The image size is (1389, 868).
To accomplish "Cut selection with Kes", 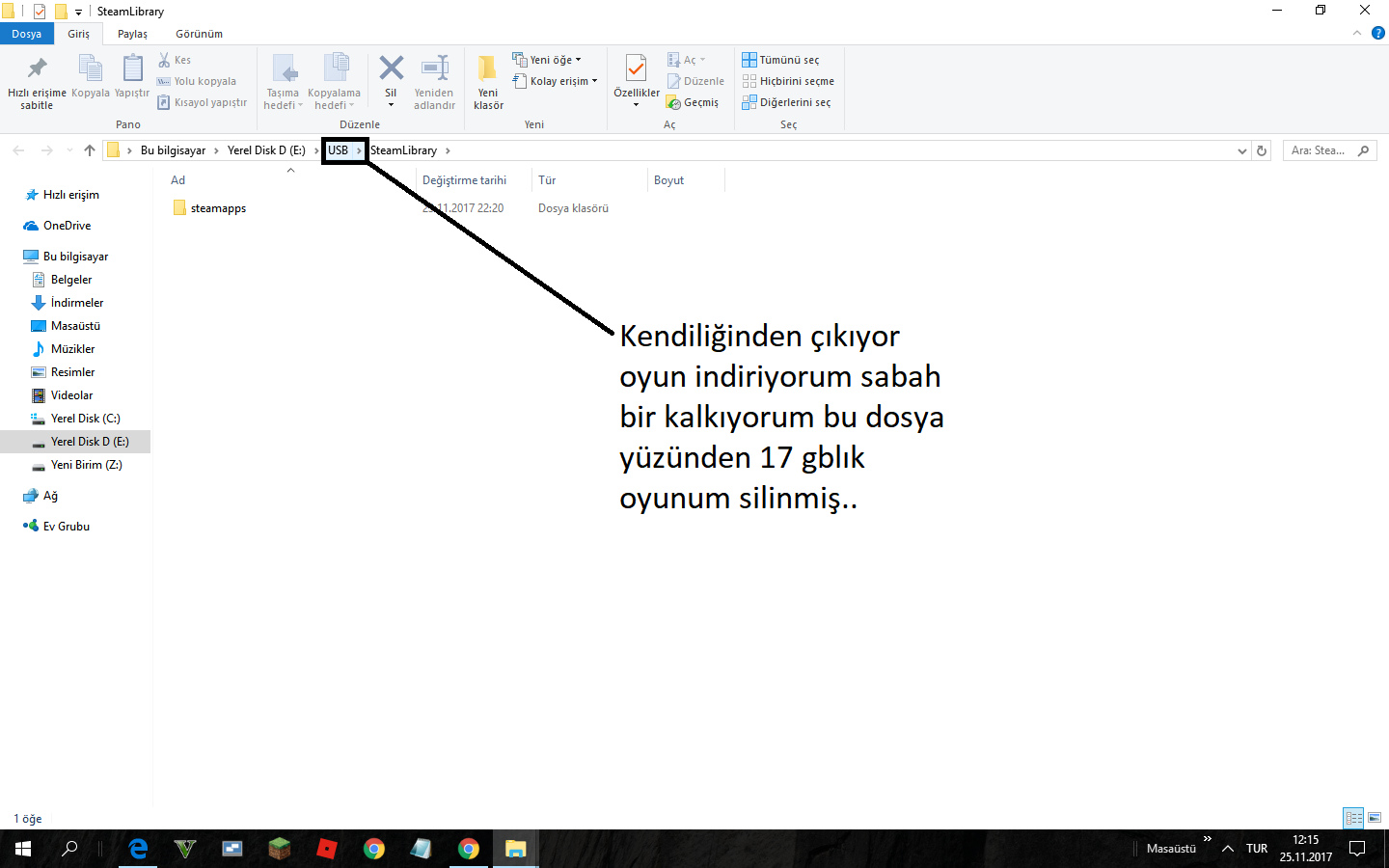I will click(175, 60).
